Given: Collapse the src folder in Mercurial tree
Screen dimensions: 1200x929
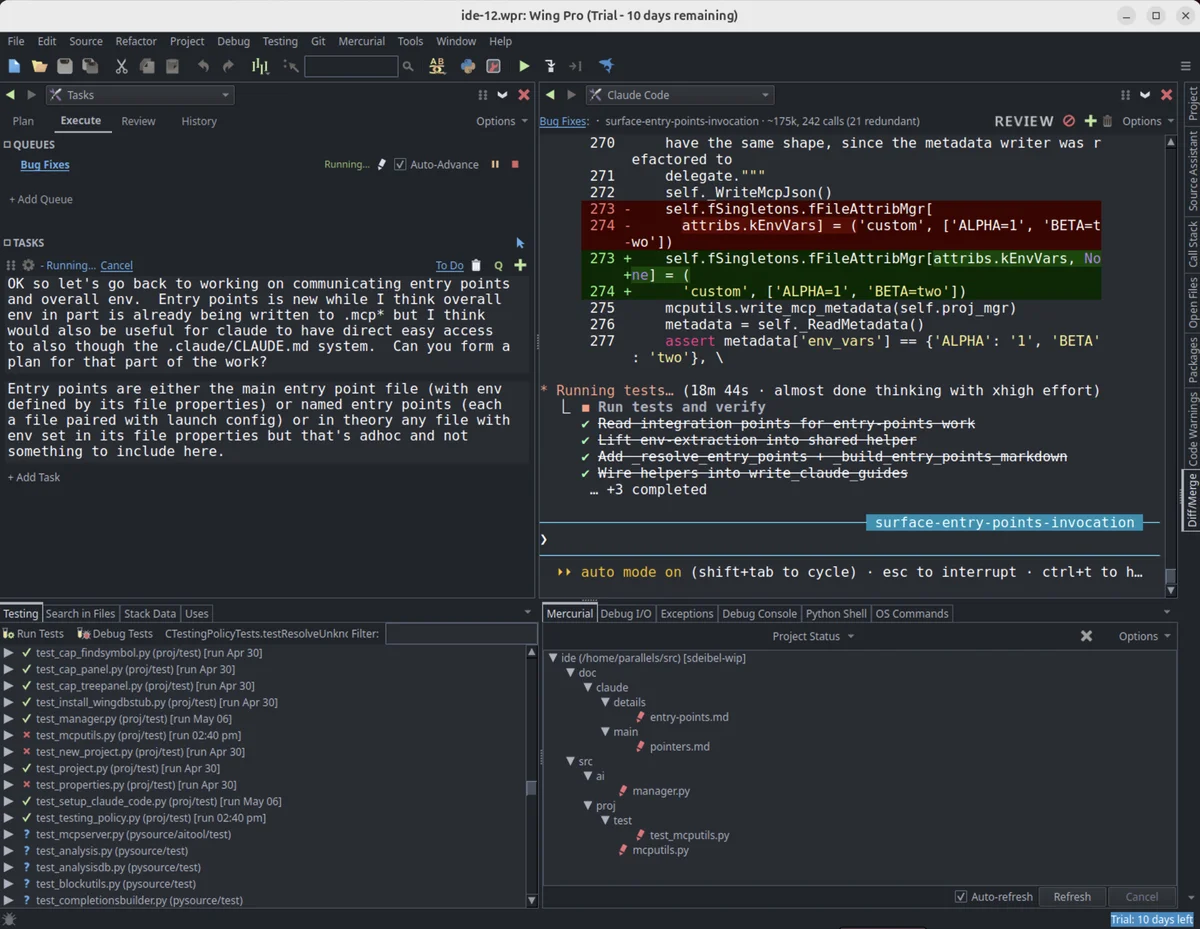Looking at the screenshot, I should coord(570,762).
